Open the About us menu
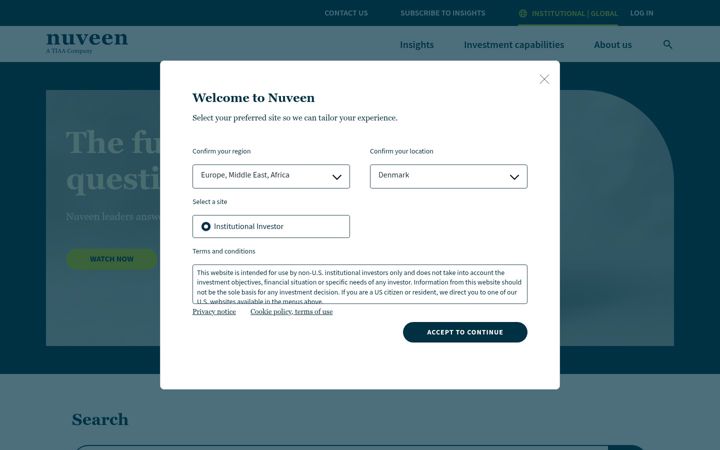Viewport: 720px width, 450px height. click(x=613, y=45)
